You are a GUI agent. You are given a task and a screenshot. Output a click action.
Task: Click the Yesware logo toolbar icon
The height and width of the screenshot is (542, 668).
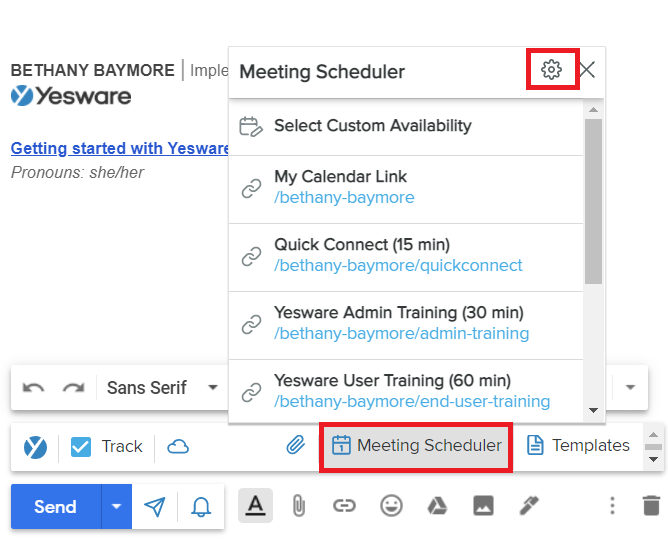coord(35,447)
